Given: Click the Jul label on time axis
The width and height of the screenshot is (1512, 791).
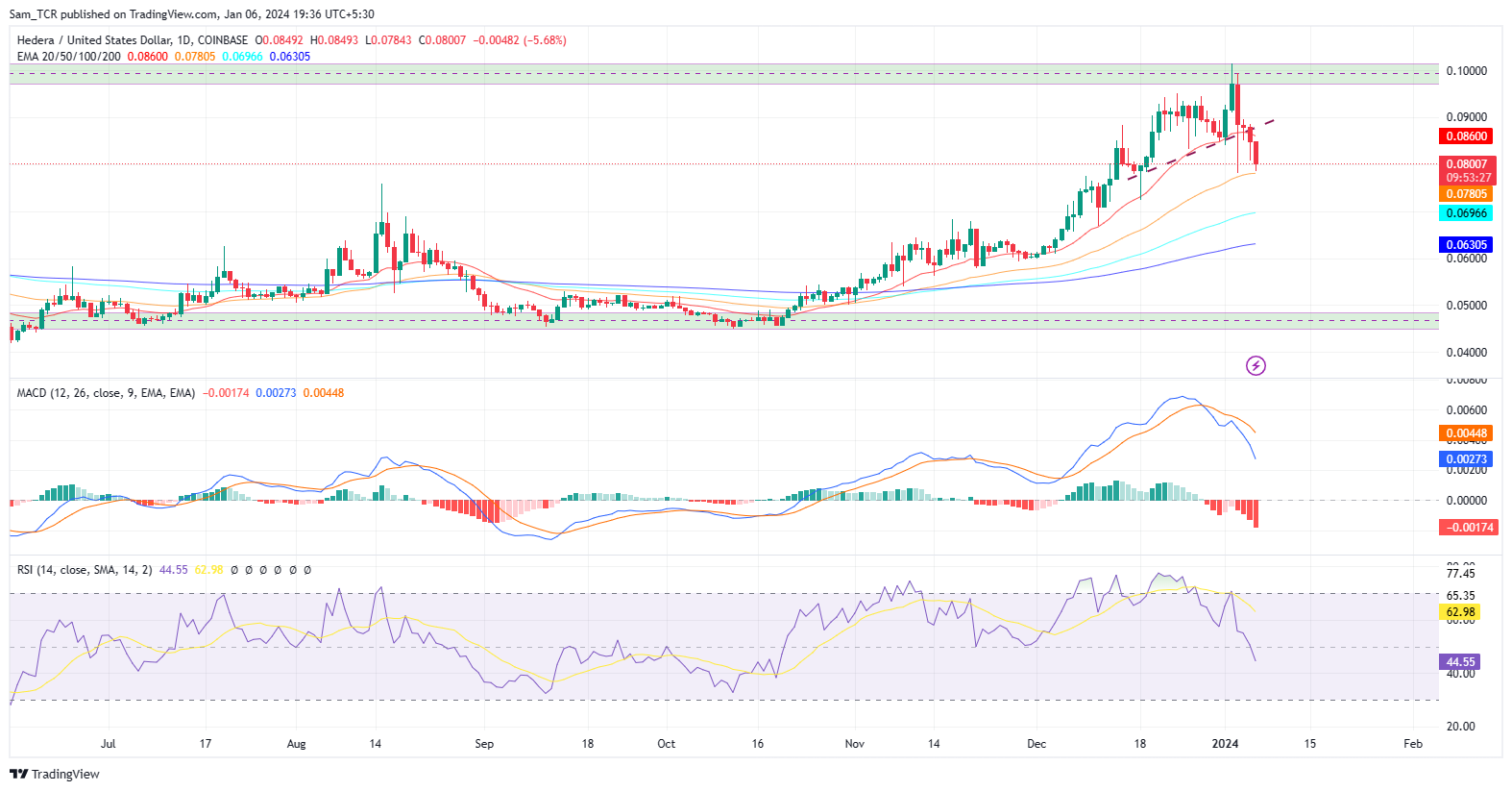Looking at the screenshot, I should 108,744.
